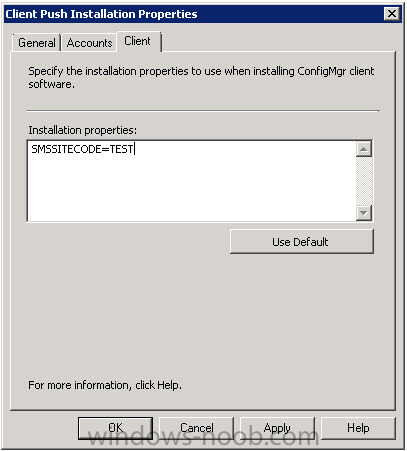This screenshot has width=407, height=451.
Task: Click the 'For more information, click Help' text
Action: coord(105,385)
